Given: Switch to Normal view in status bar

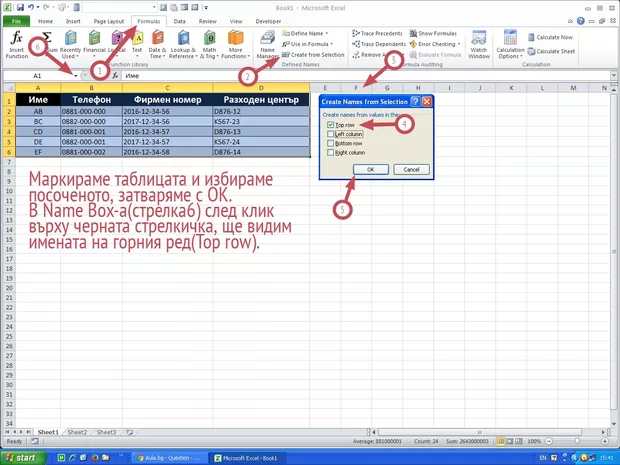Looking at the screenshot, I should 501,441.
